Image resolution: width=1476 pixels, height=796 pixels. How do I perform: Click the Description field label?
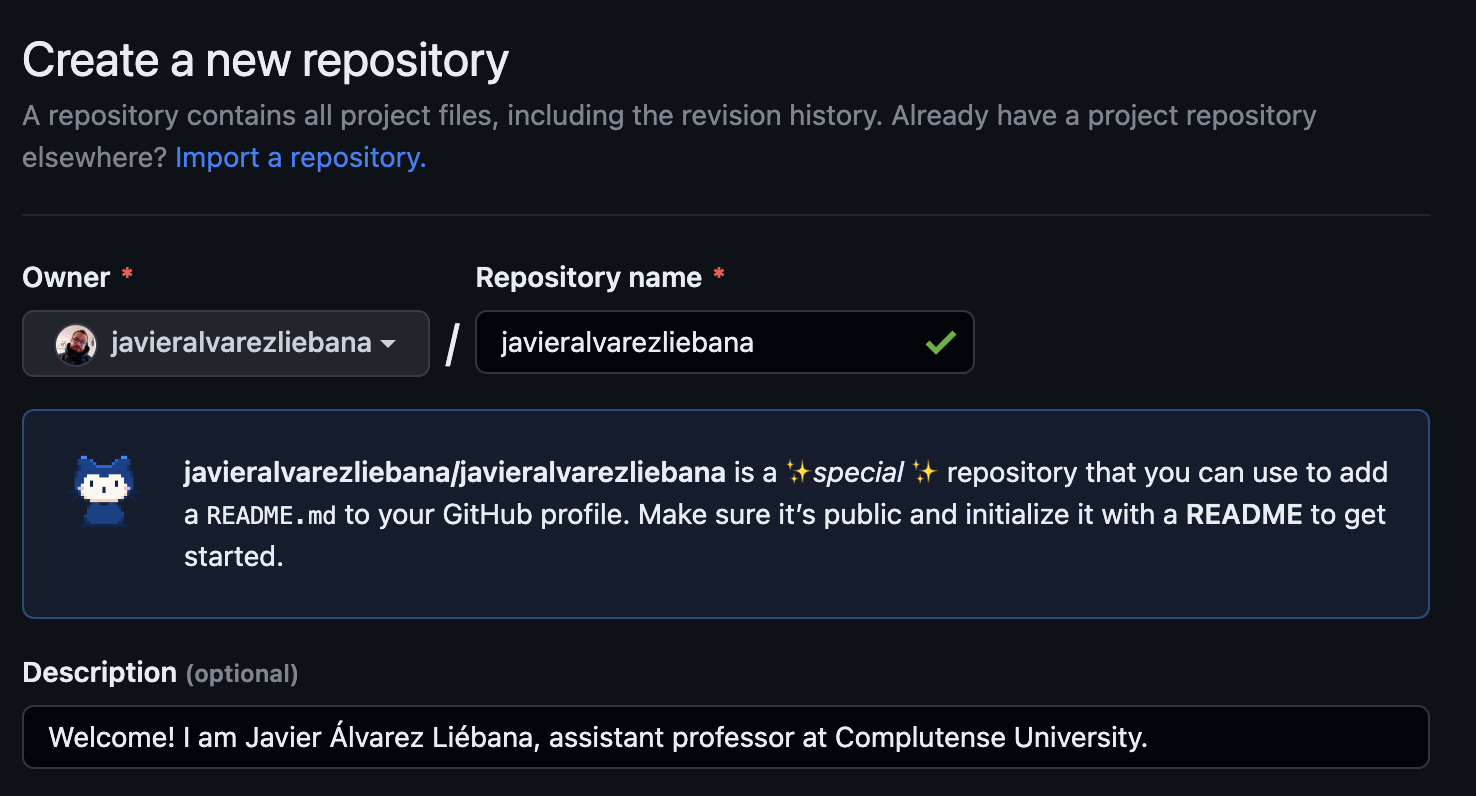point(99,672)
